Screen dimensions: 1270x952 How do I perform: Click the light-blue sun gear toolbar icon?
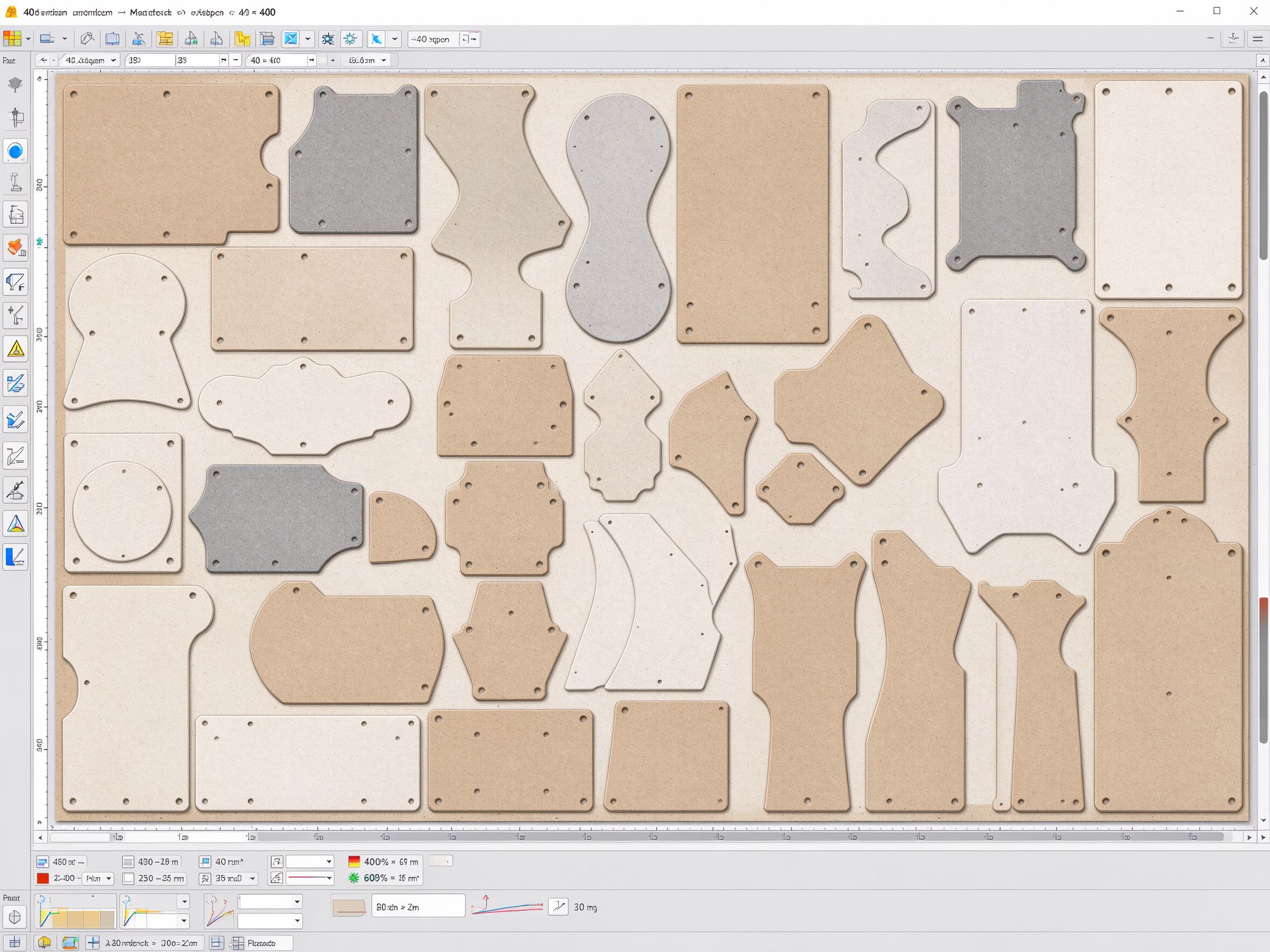tap(350, 39)
